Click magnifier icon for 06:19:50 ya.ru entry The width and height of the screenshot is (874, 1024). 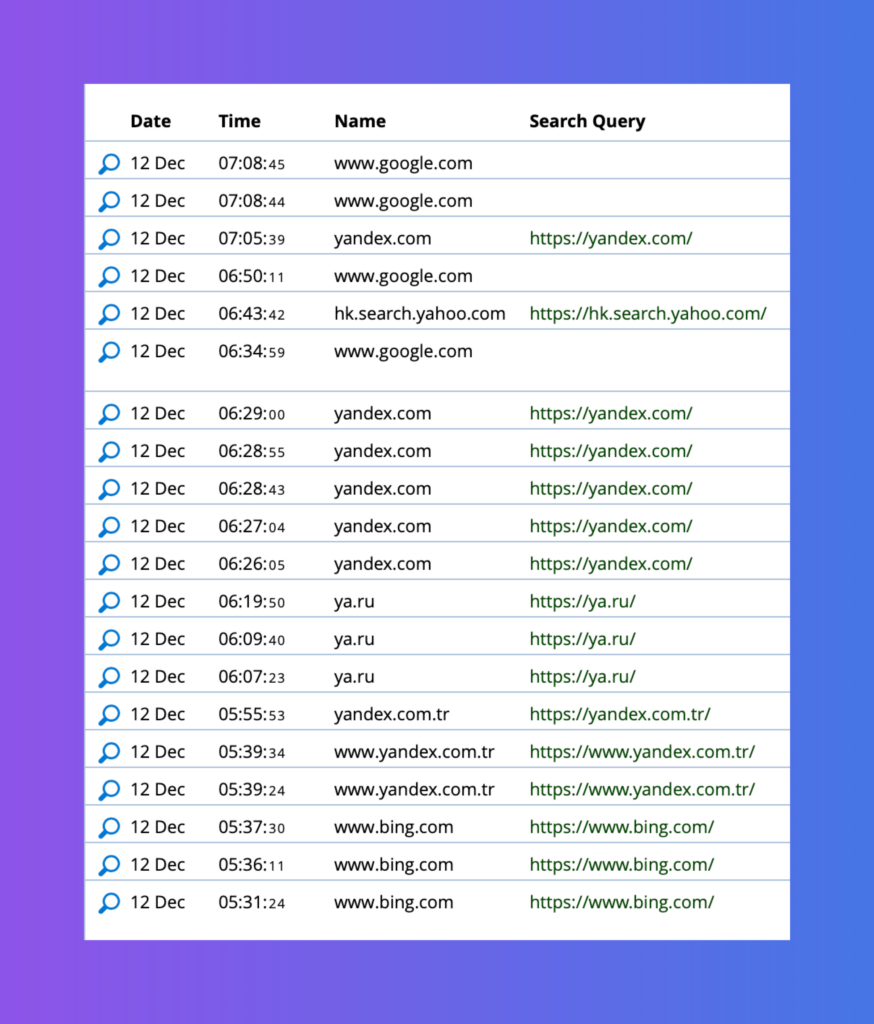pyautogui.click(x=109, y=602)
